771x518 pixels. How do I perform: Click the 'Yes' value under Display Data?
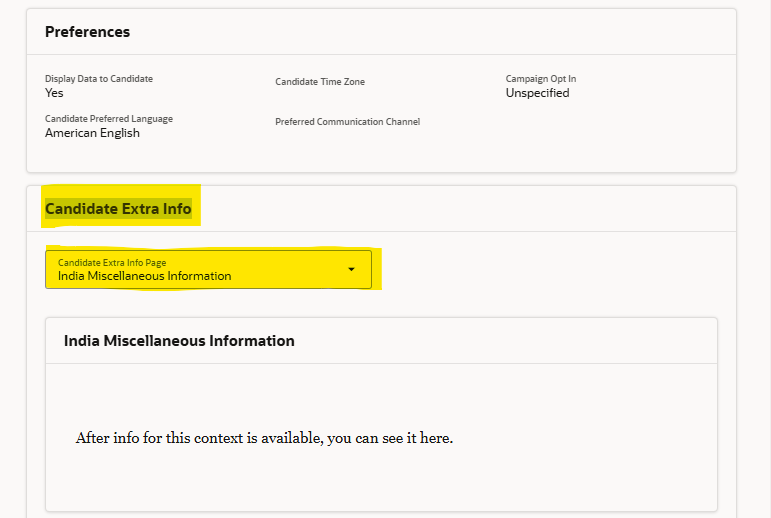click(54, 93)
